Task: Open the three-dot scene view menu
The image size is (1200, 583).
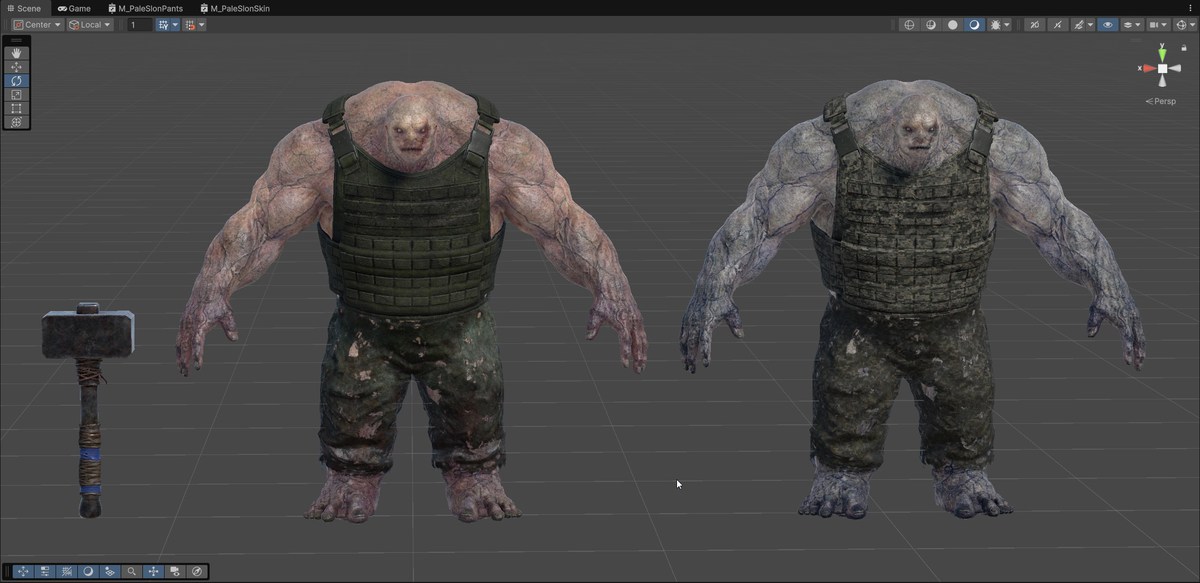Action: 1190,8
